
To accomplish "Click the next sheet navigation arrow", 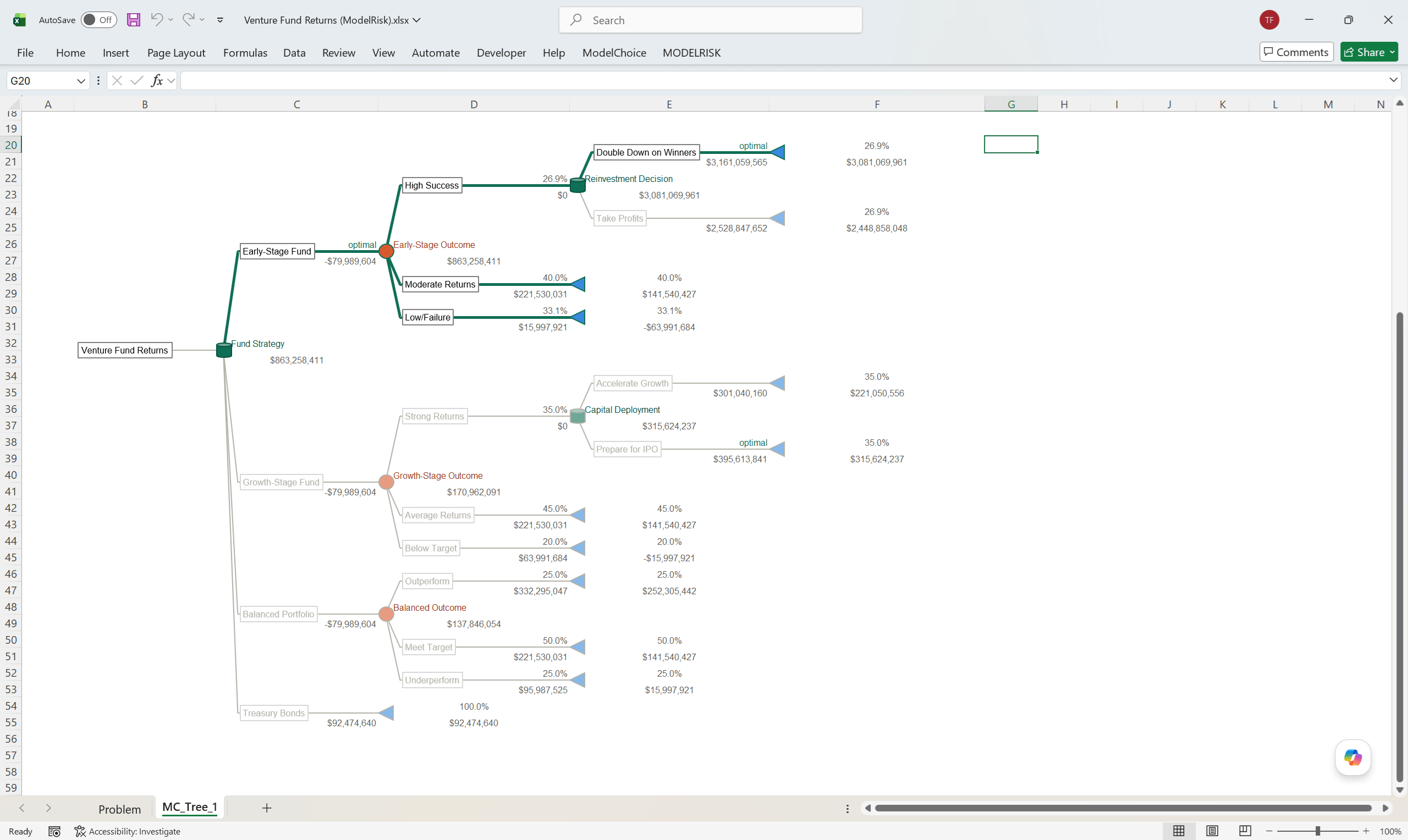I will pyautogui.click(x=48, y=808).
